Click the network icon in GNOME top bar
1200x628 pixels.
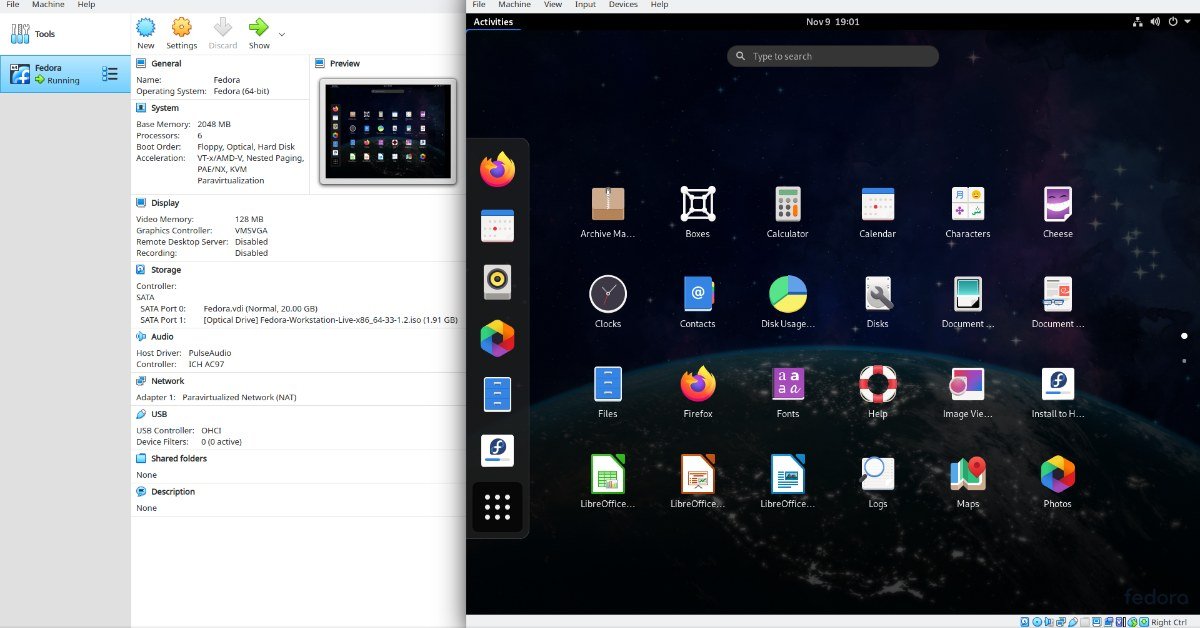click(x=1138, y=21)
